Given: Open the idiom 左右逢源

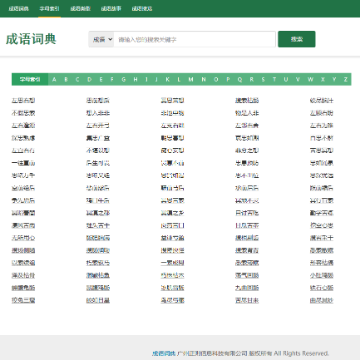Looking at the screenshot, I should click(23, 126).
